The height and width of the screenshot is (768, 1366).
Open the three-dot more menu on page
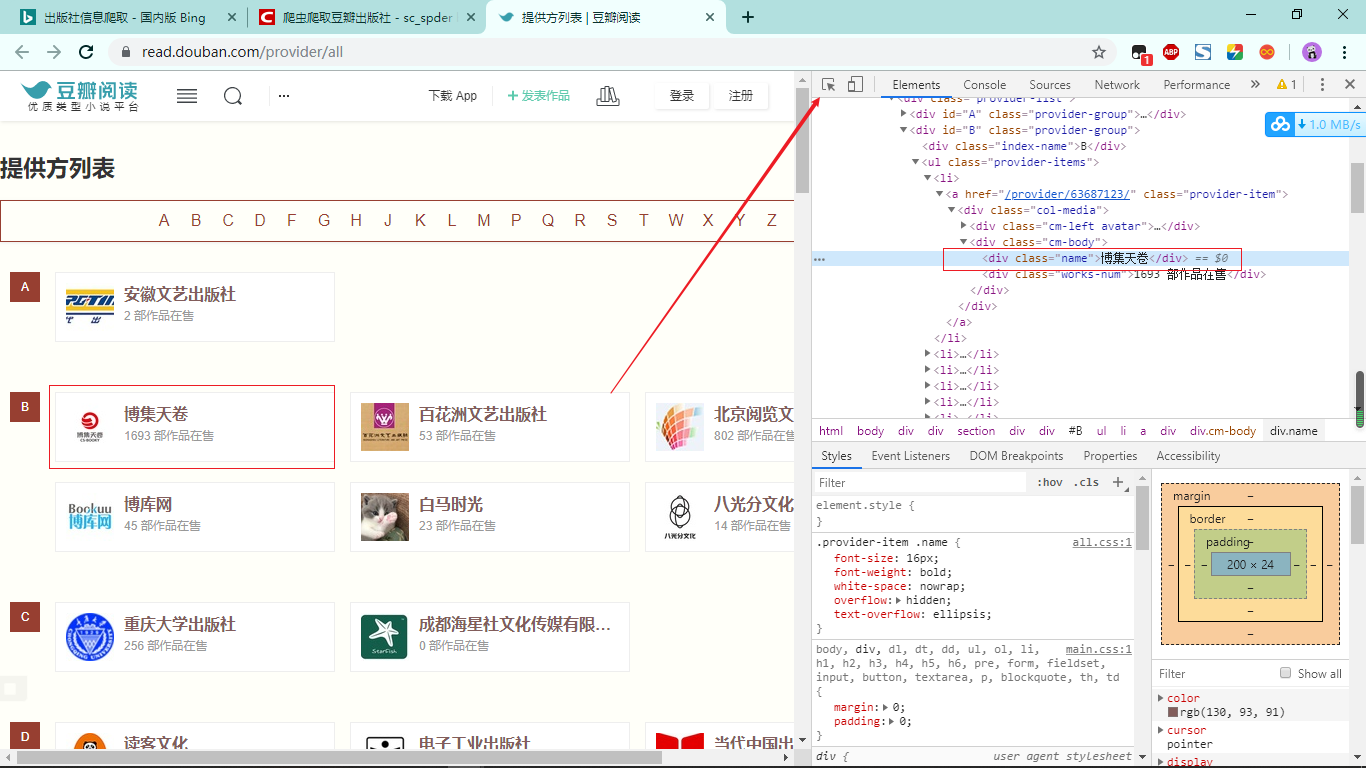[284, 96]
